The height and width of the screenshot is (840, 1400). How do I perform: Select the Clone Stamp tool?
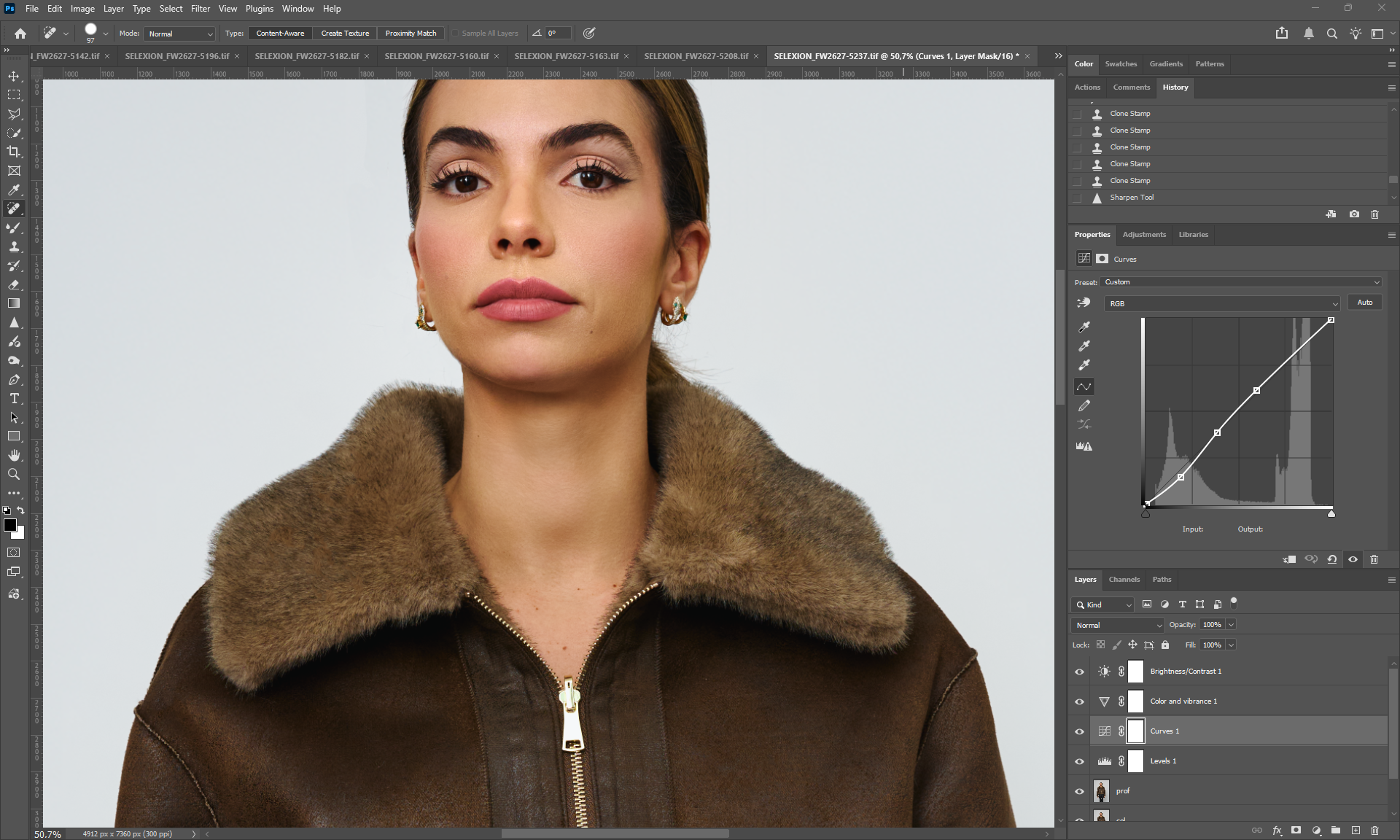14,246
